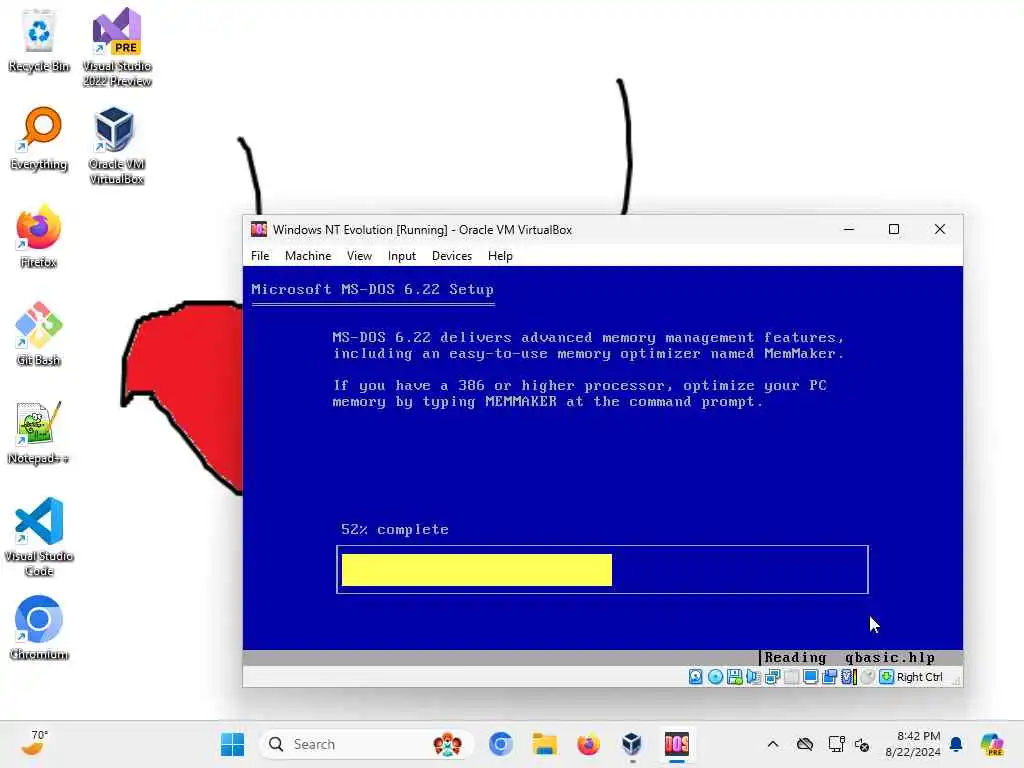Viewport: 1024px width, 768px height.
Task: Minimize the VirtualBox window
Action: pyautogui.click(x=849, y=229)
